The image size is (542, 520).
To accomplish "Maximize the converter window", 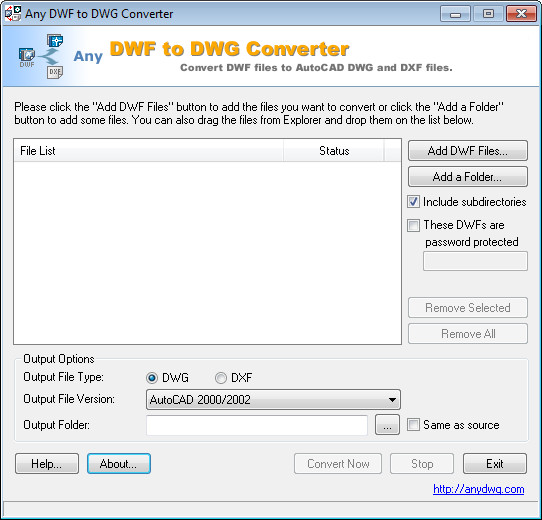I will coord(488,14).
